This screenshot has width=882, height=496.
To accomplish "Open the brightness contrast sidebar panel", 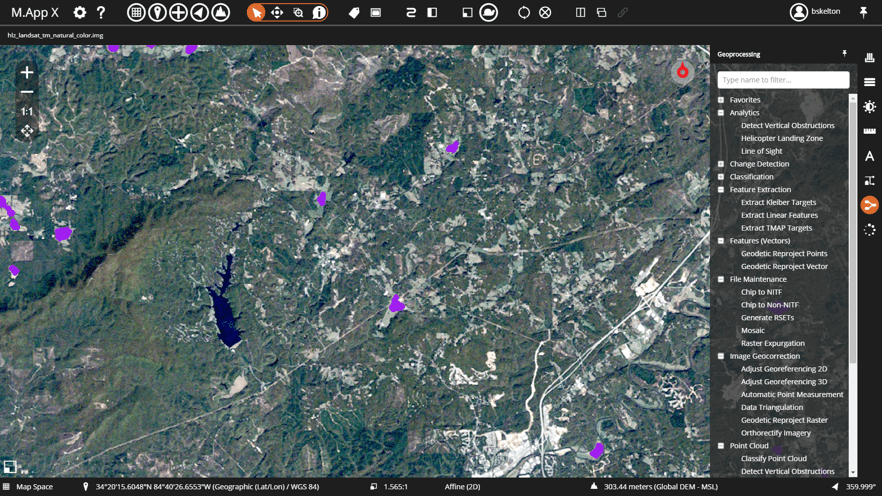I will 870,106.
